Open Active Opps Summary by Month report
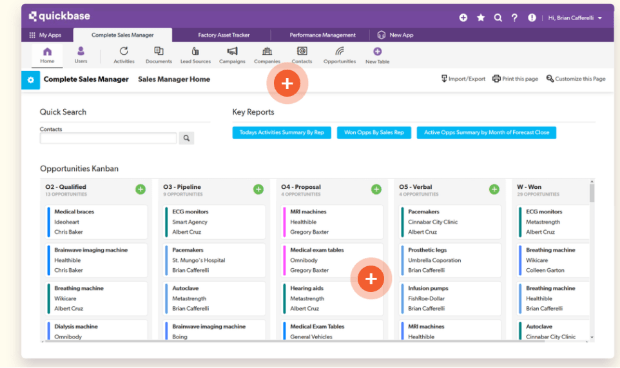The width and height of the screenshot is (620, 368). pos(486,132)
